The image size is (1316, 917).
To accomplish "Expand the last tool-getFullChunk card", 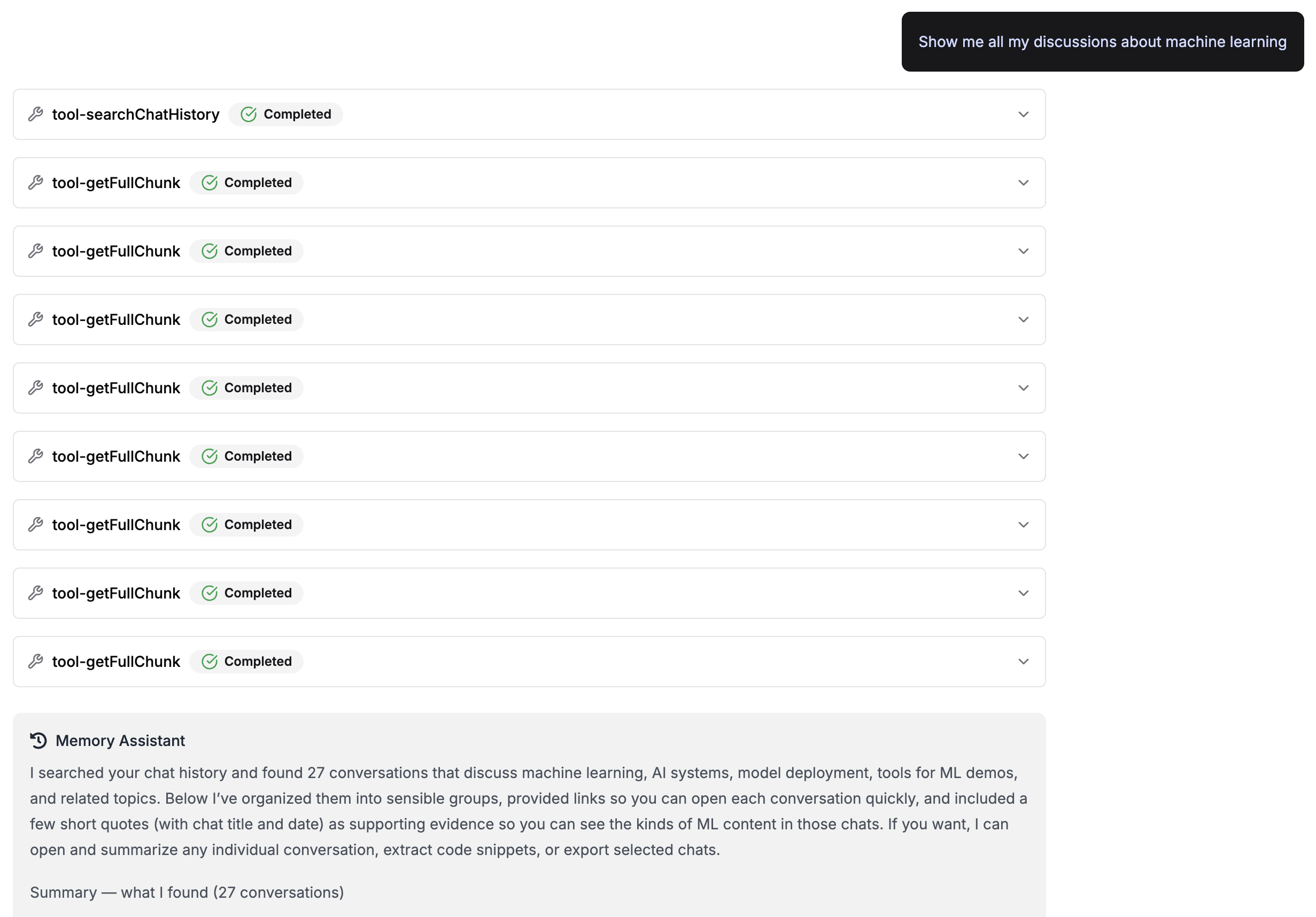I will tap(1024, 662).
